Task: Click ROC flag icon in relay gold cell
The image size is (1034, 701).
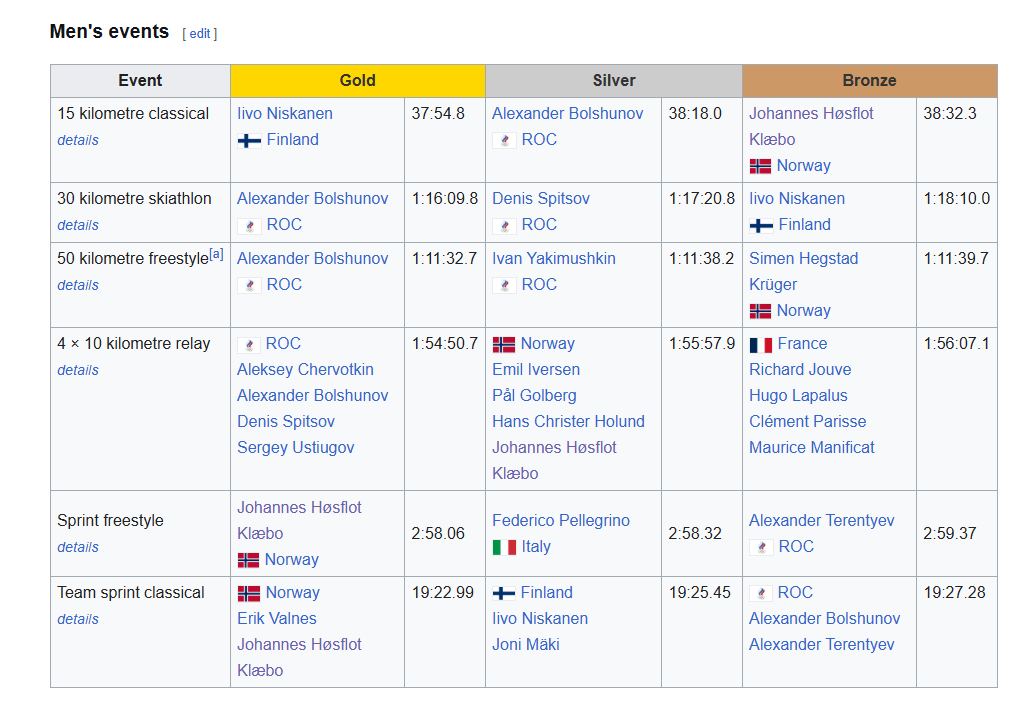Action: click(249, 344)
